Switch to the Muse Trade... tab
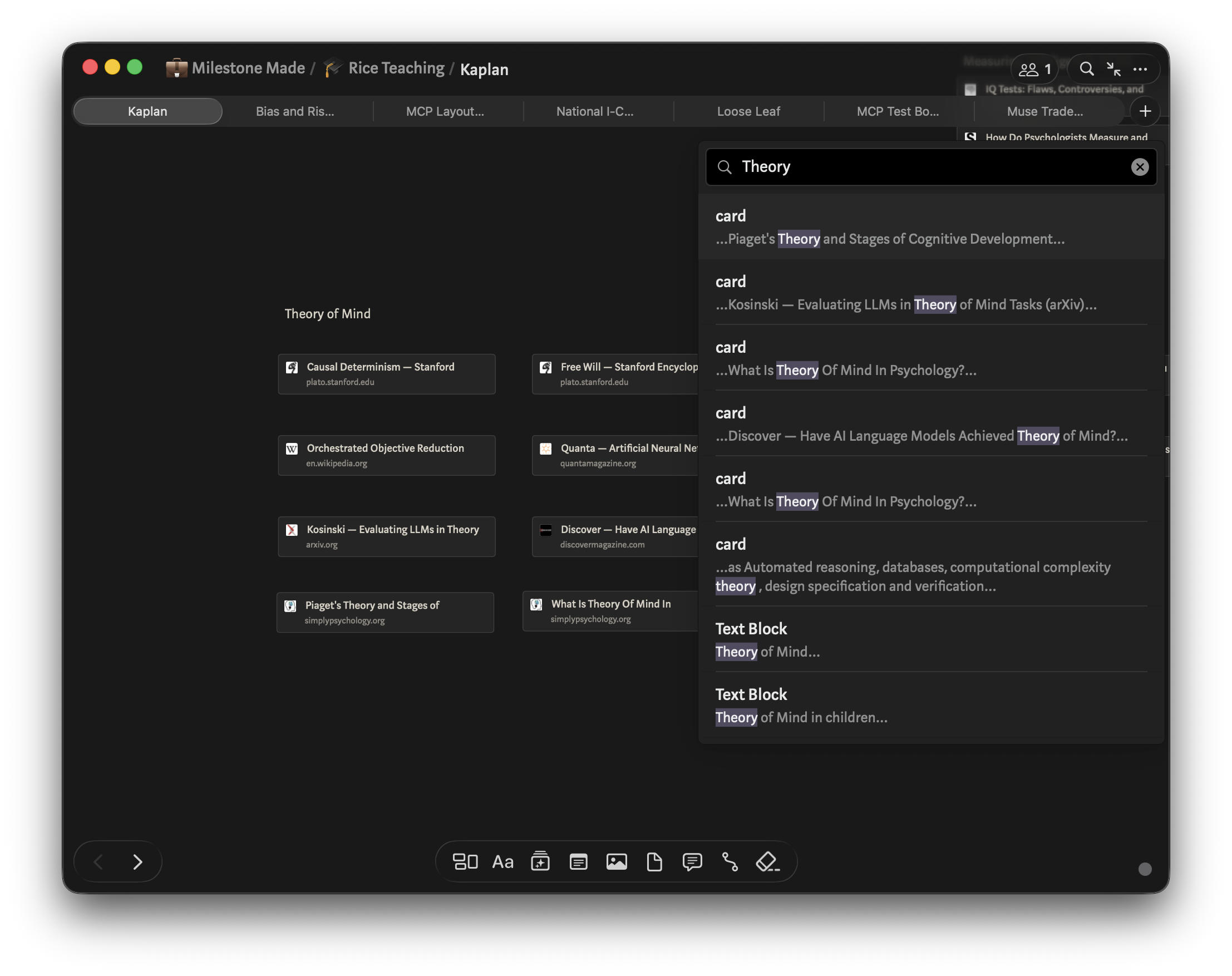Screen dimensions: 1232x976 (1044, 111)
